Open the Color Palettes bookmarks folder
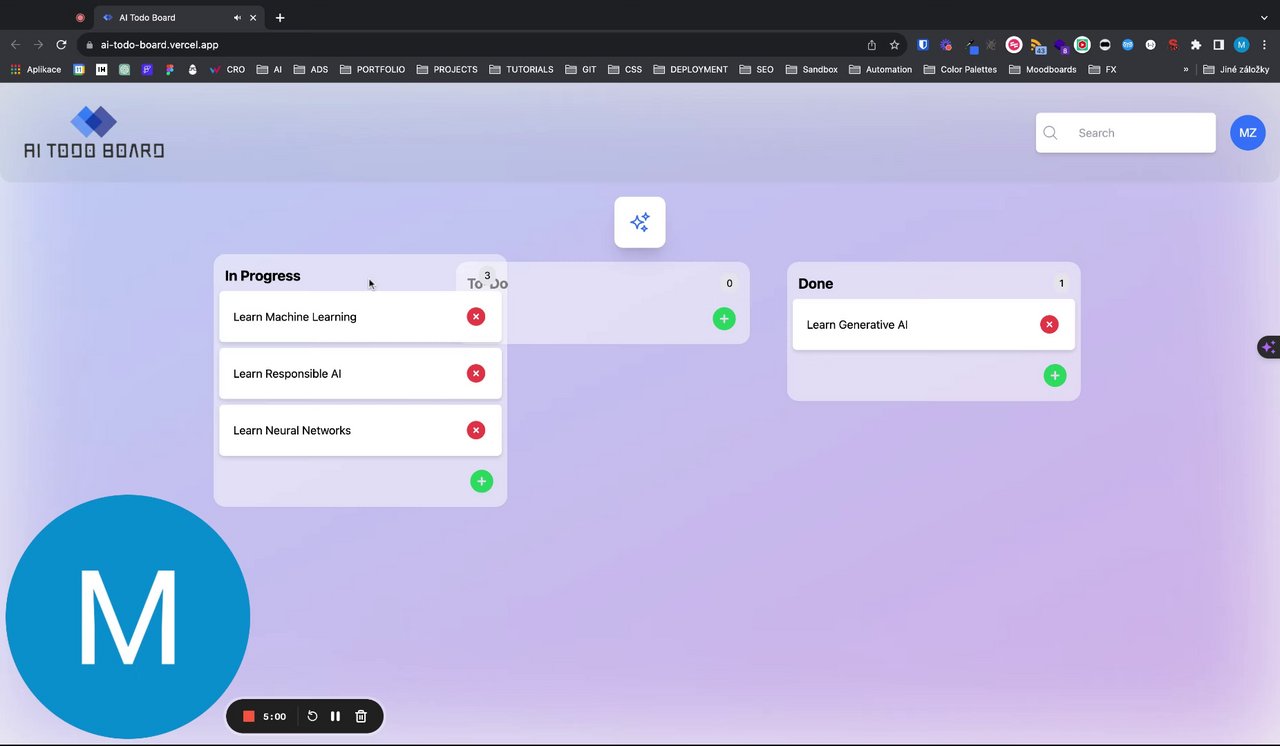The width and height of the screenshot is (1280, 746). (x=961, y=70)
